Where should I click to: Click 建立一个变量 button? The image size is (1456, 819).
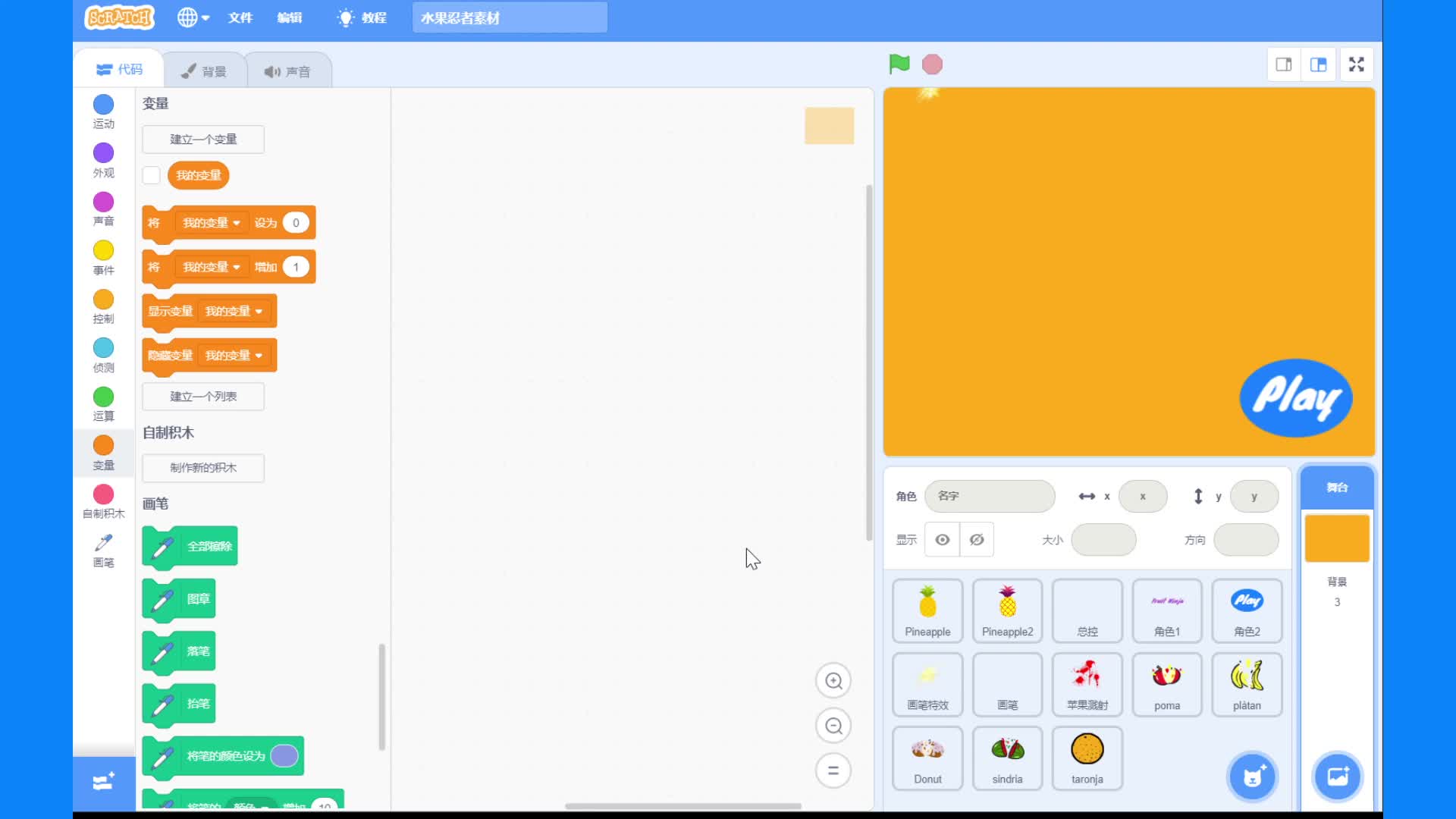click(203, 139)
